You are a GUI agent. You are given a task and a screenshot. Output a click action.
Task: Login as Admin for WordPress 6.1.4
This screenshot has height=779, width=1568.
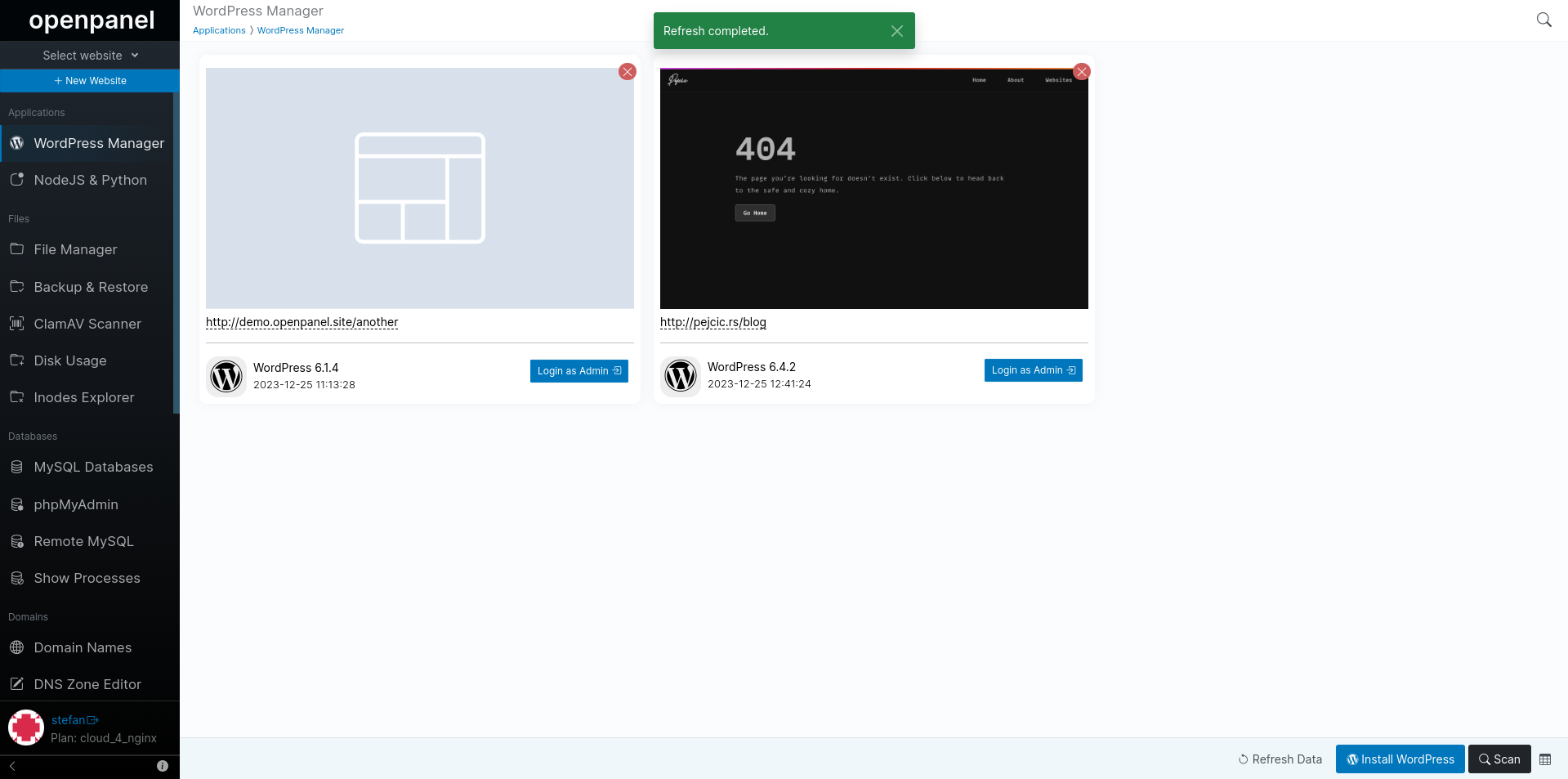click(579, 371)
